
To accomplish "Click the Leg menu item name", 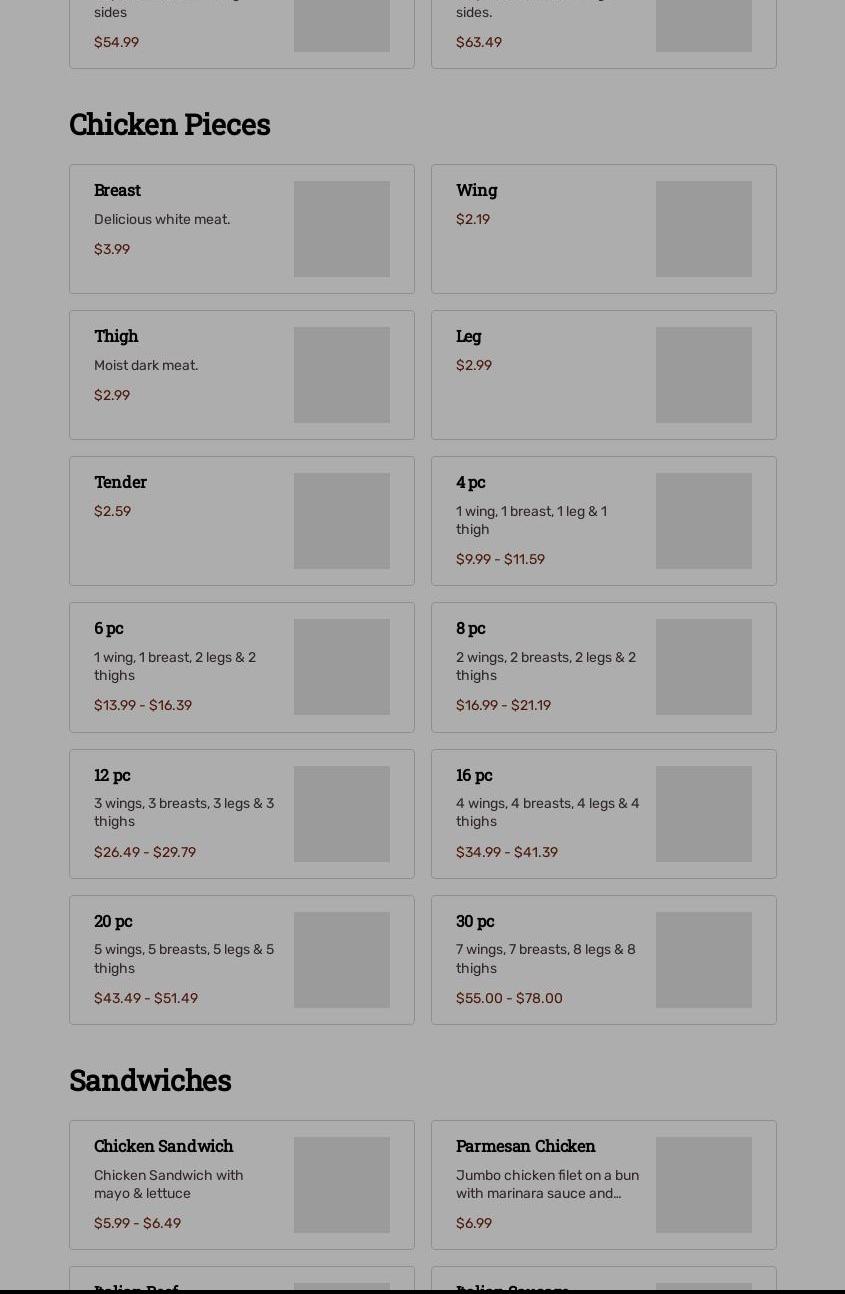I will (468, 336).
